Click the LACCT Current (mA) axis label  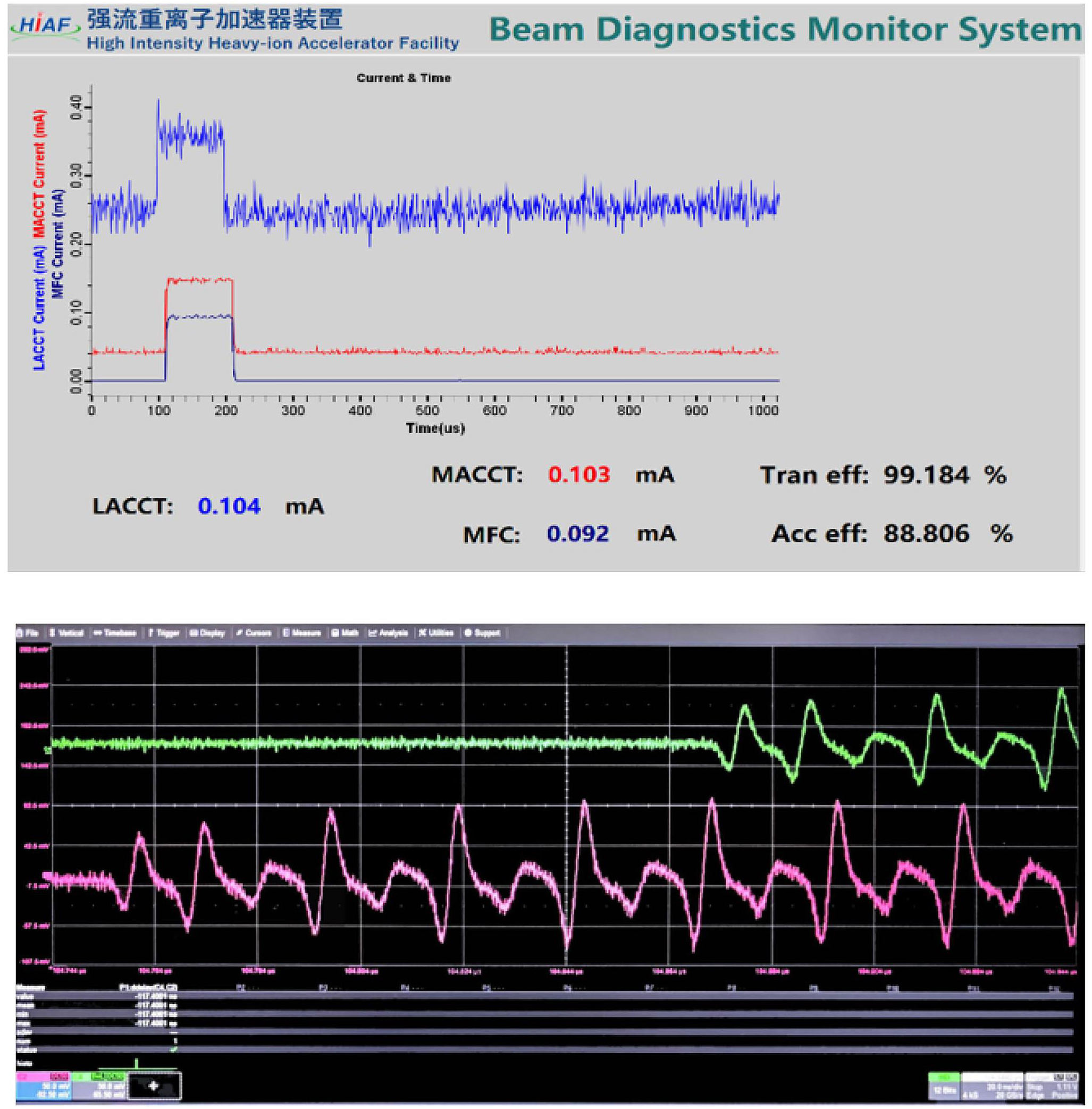tap(39, 307)
